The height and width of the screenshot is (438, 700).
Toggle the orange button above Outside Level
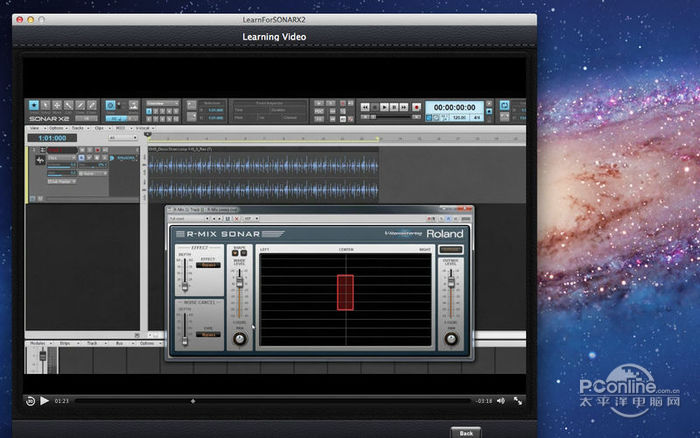point(450,249)
